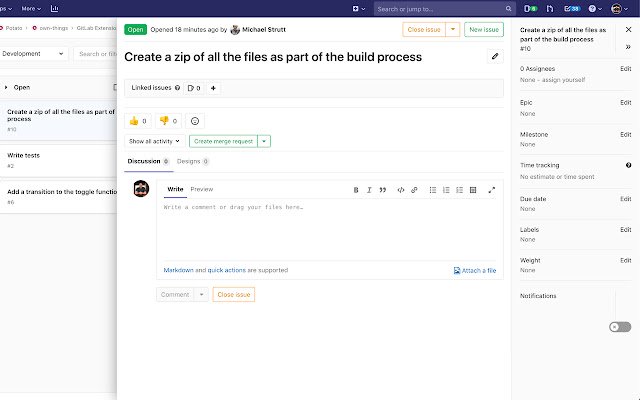Collapse the Open board list
The image size is (640, 400).
[6, 87]
